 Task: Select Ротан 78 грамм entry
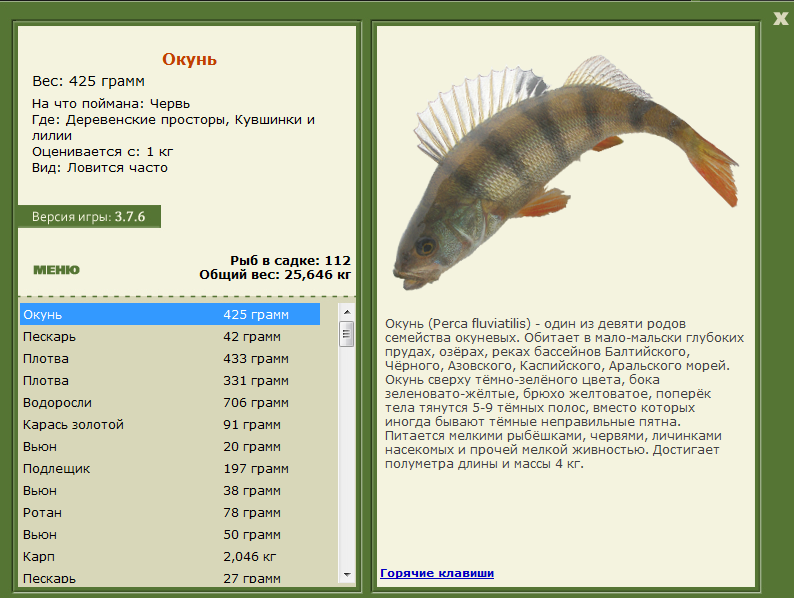pos(170,512)
